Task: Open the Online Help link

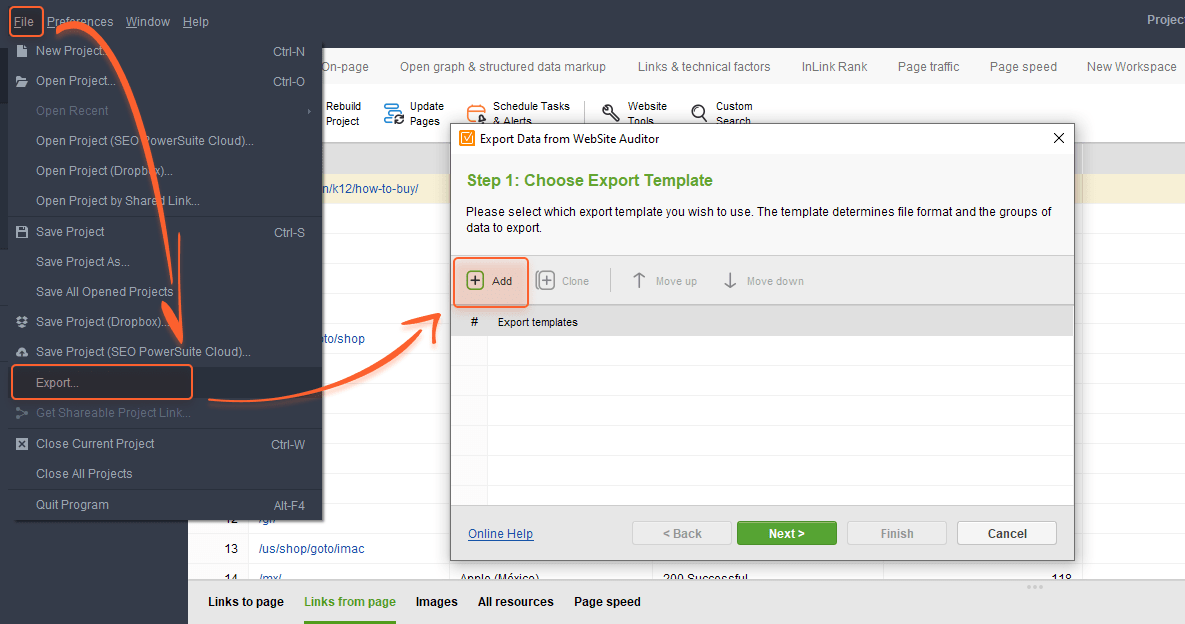Action: pyautogui.click(x=500, y=533)
